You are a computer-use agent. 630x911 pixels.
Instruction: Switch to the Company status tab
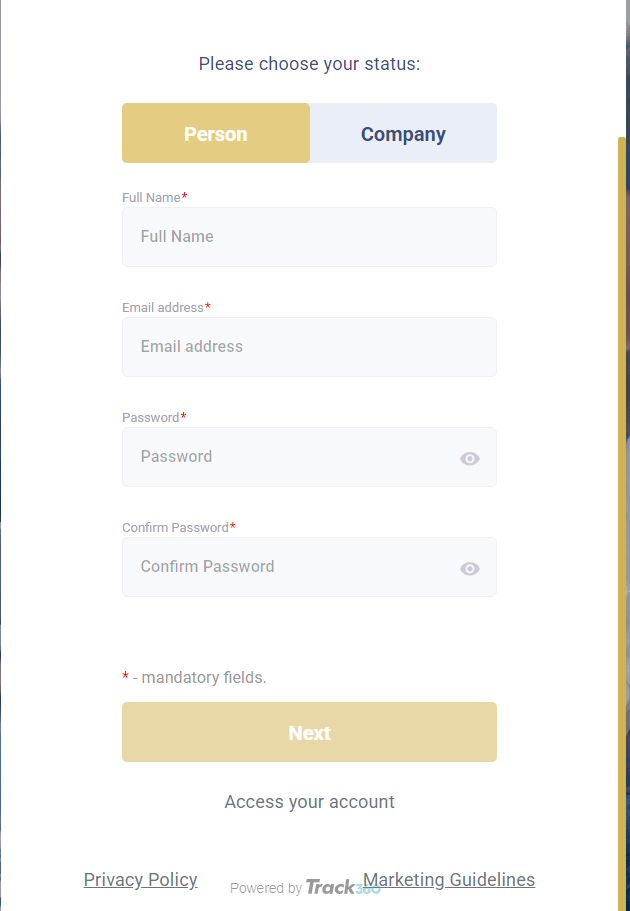pos(403,132)
